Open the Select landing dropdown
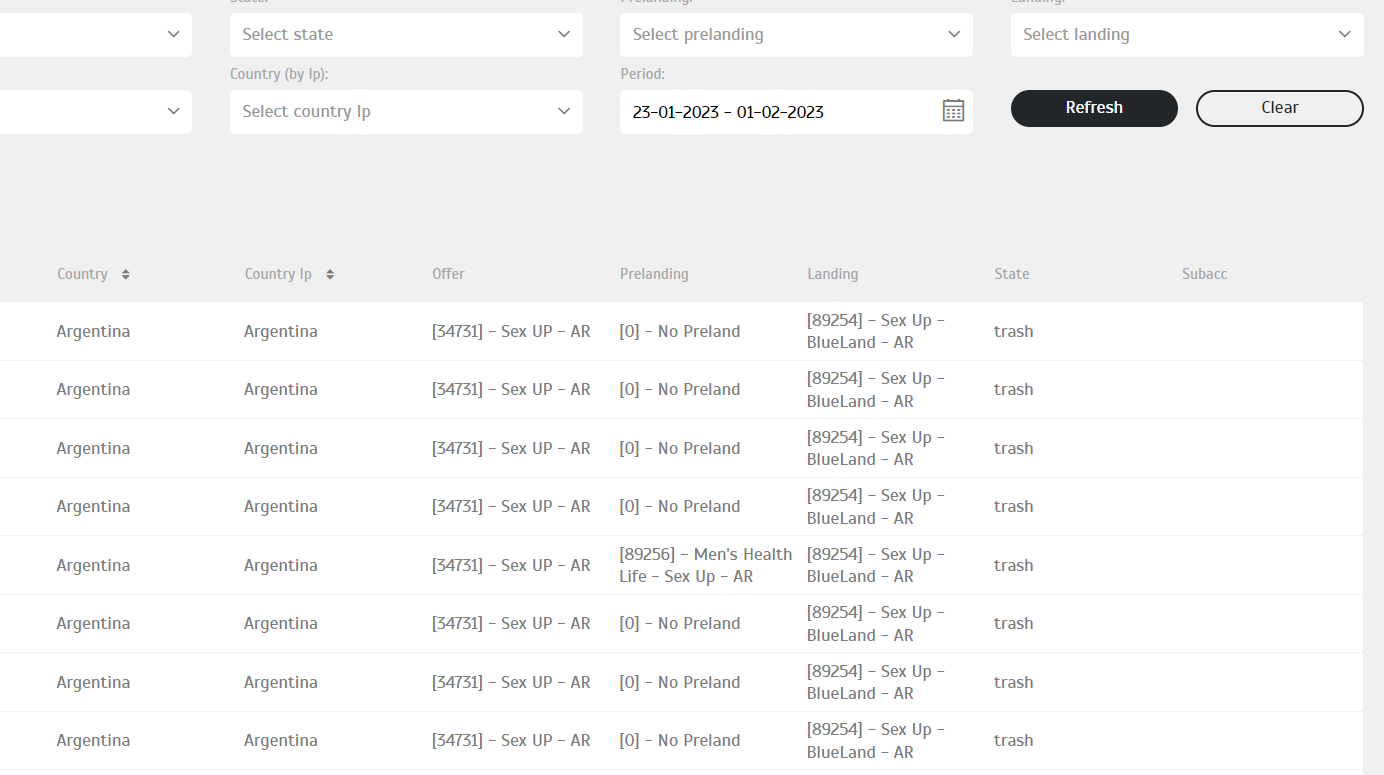 pyautogui.click(x=1187, y=34)
